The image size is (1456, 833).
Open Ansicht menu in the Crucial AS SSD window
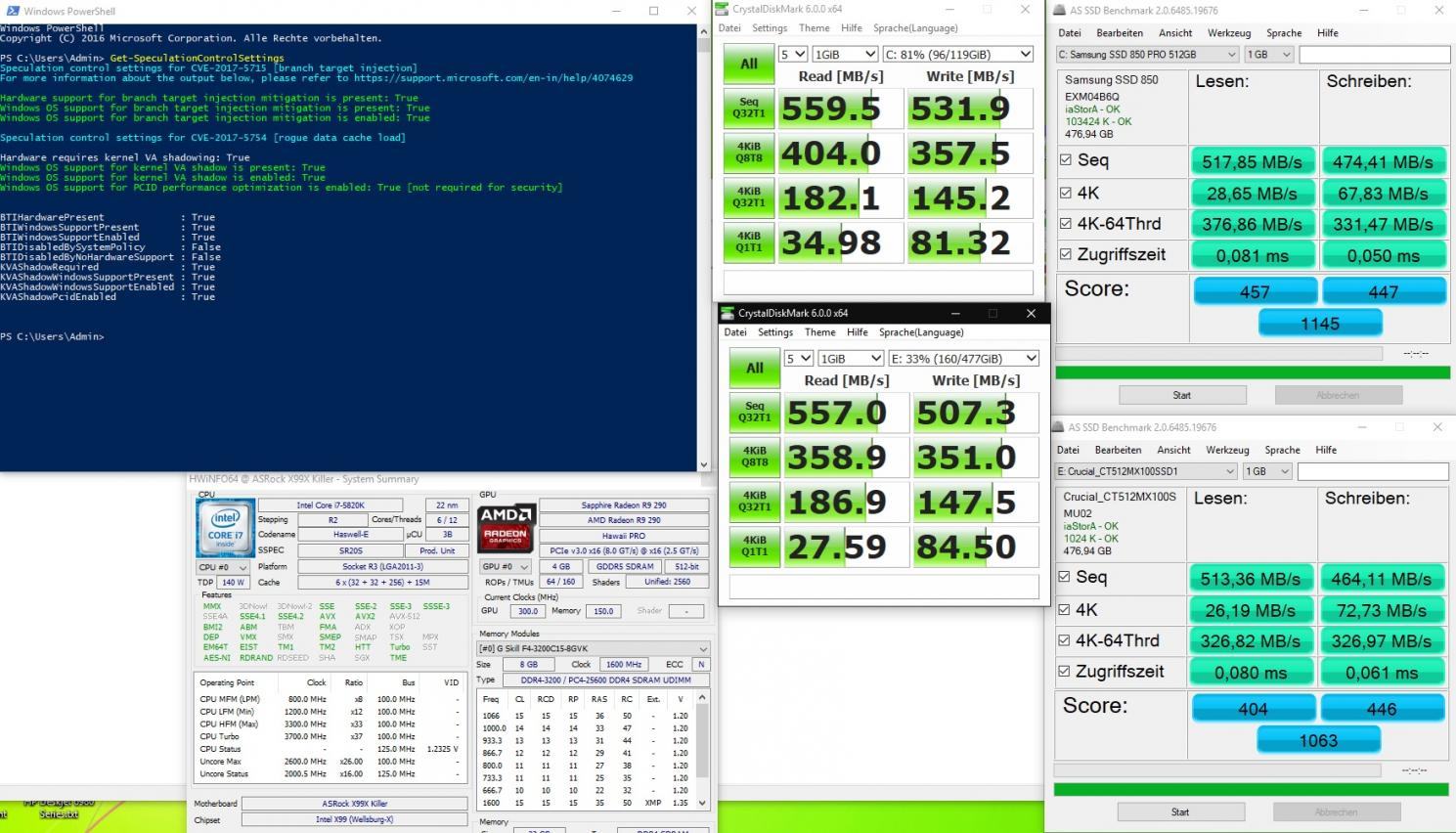tap(1173, 450)
